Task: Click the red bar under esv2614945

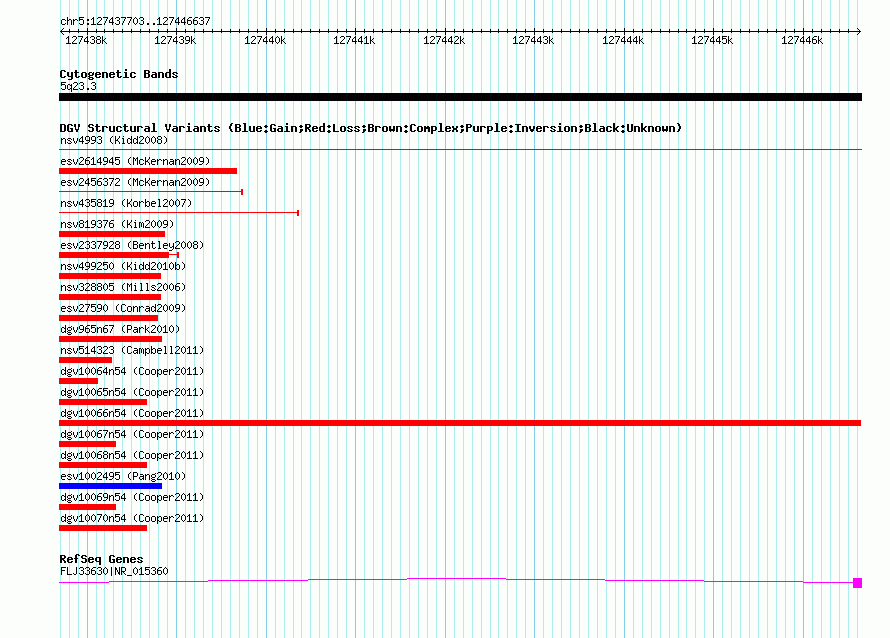Action: point(148,171)
